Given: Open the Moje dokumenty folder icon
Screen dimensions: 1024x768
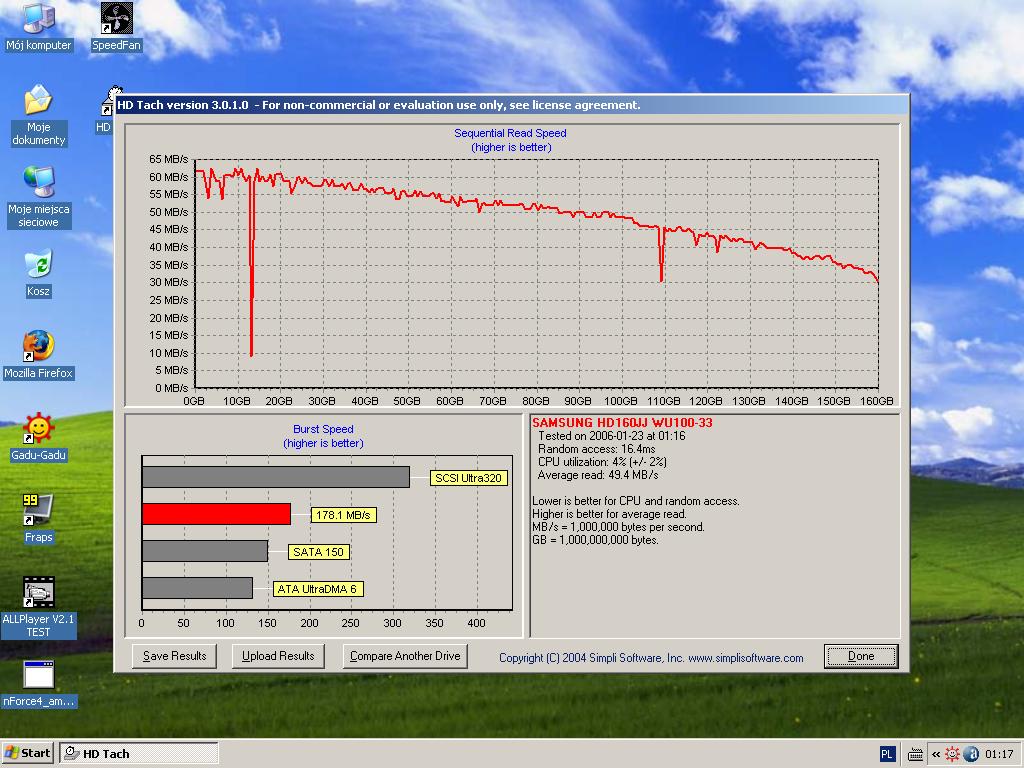Looking at the screenshot, I should [x=39, y=115].
